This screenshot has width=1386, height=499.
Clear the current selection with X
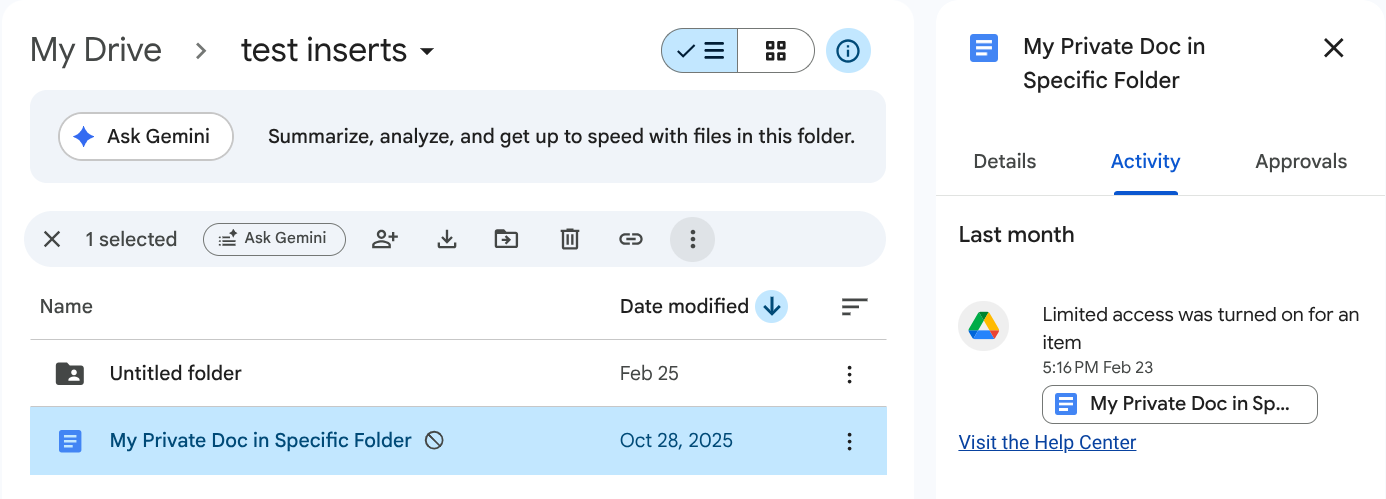pos(52,239)
